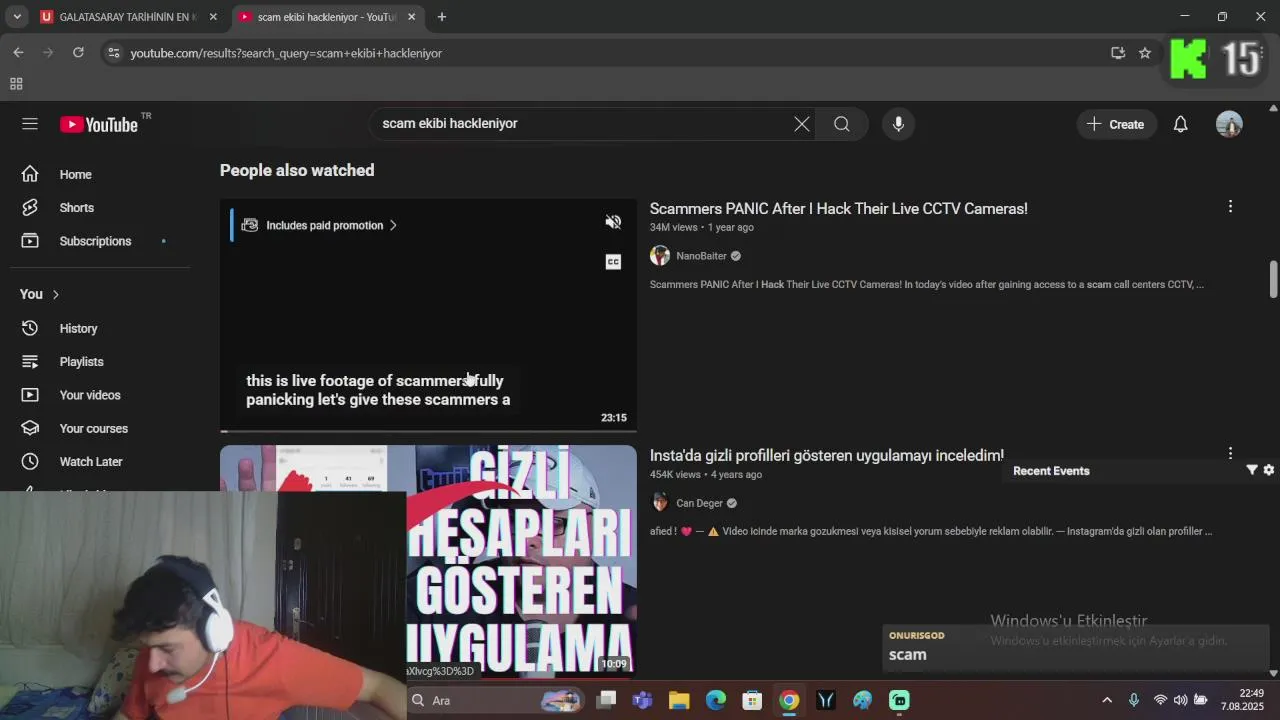1280x720 pixels.
Task: Bookmark this page with the star
Action: click(x=1145, y=53)
